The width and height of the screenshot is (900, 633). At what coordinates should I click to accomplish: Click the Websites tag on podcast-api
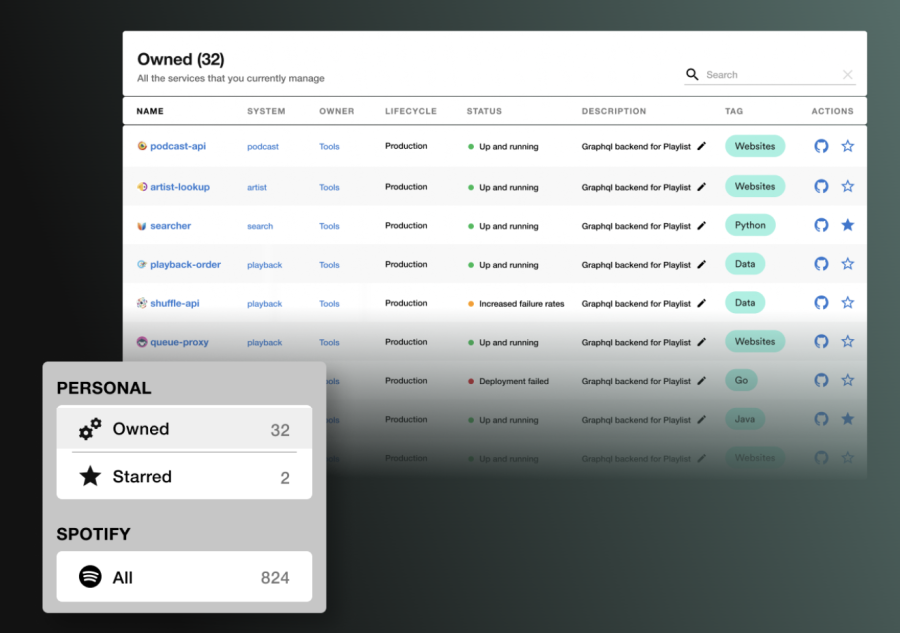click(755, 146)
